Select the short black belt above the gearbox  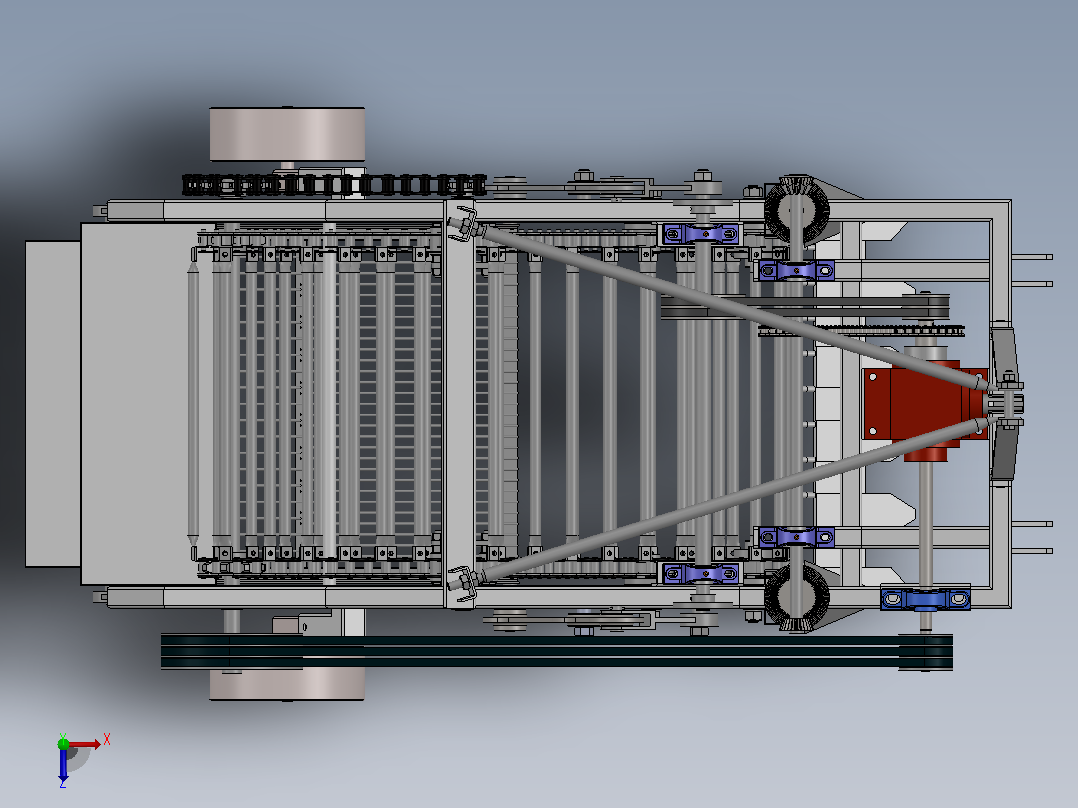pos(804,307)
